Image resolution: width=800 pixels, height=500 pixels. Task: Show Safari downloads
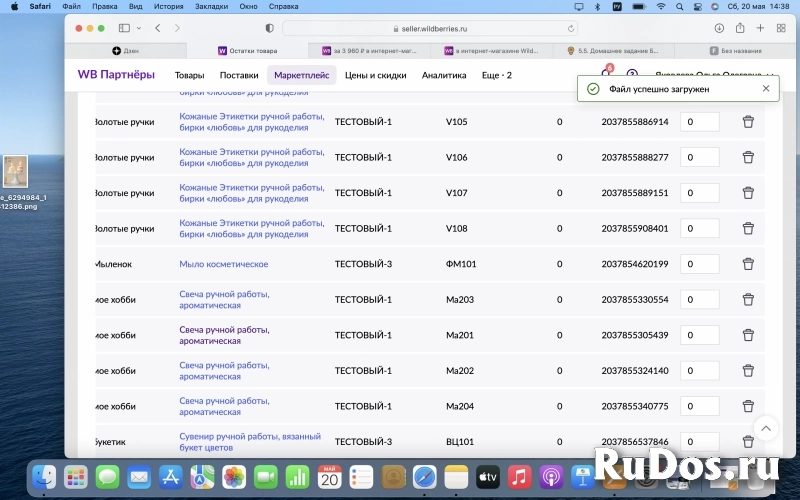point(719,28)
